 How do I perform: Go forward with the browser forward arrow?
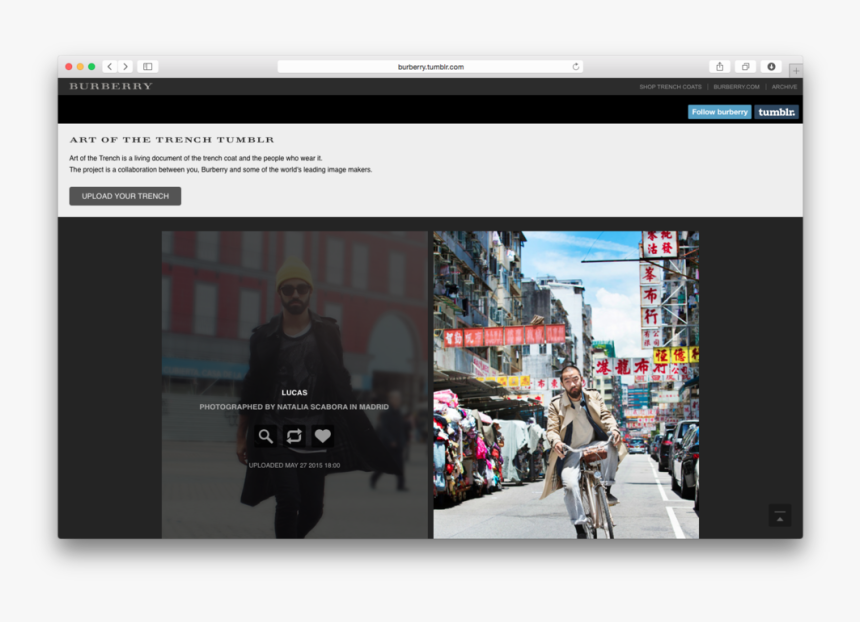(126, 66)
